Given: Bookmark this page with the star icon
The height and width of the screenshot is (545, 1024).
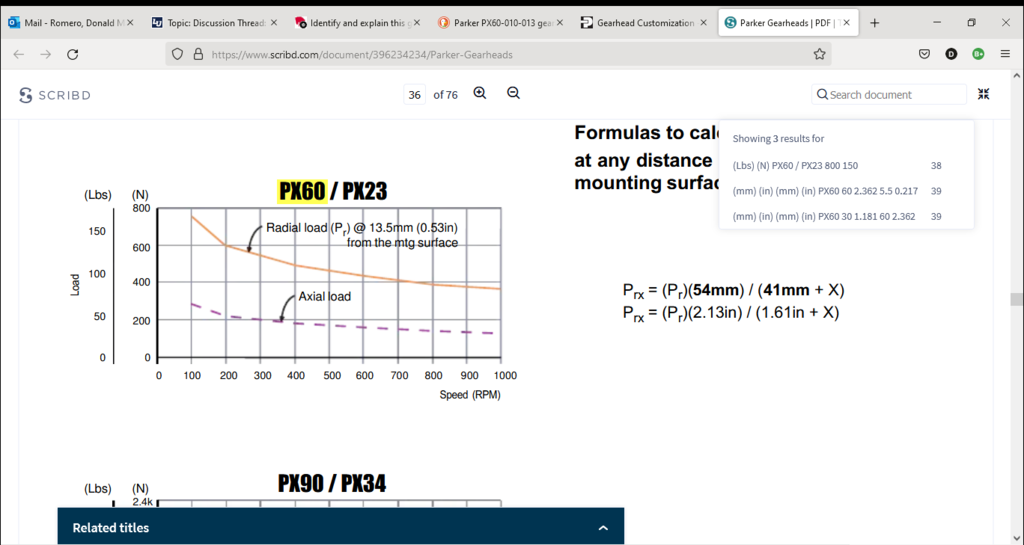Looking at the screenshot, I should pos(819,54).
